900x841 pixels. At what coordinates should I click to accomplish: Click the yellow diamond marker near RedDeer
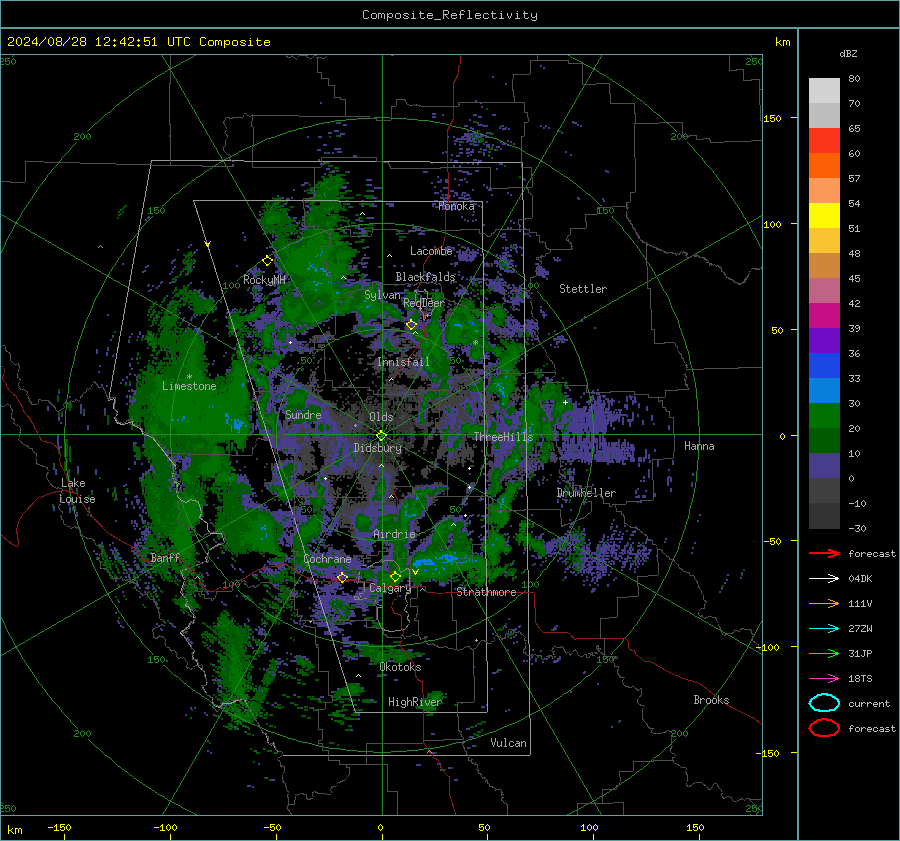pyautogui.click(x=411, y=325)
